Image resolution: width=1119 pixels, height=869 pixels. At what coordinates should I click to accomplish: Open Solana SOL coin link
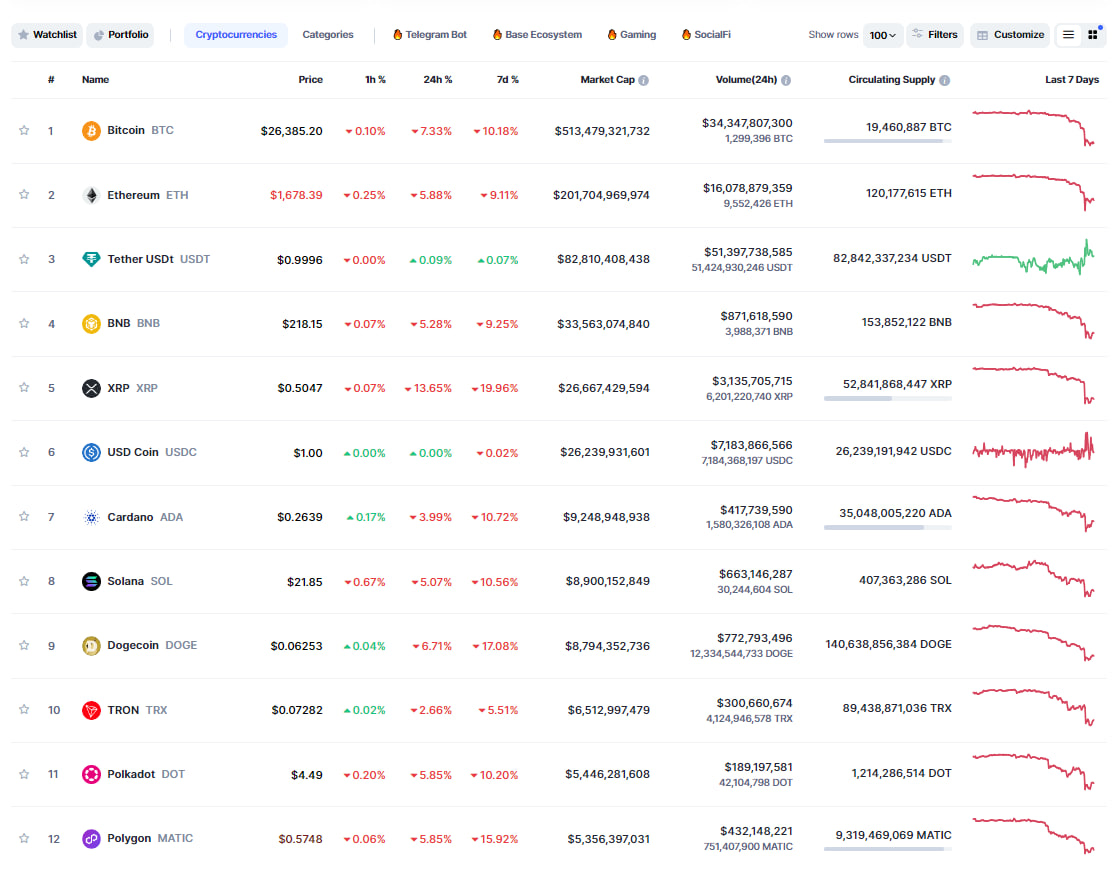[x=140, y=581]
